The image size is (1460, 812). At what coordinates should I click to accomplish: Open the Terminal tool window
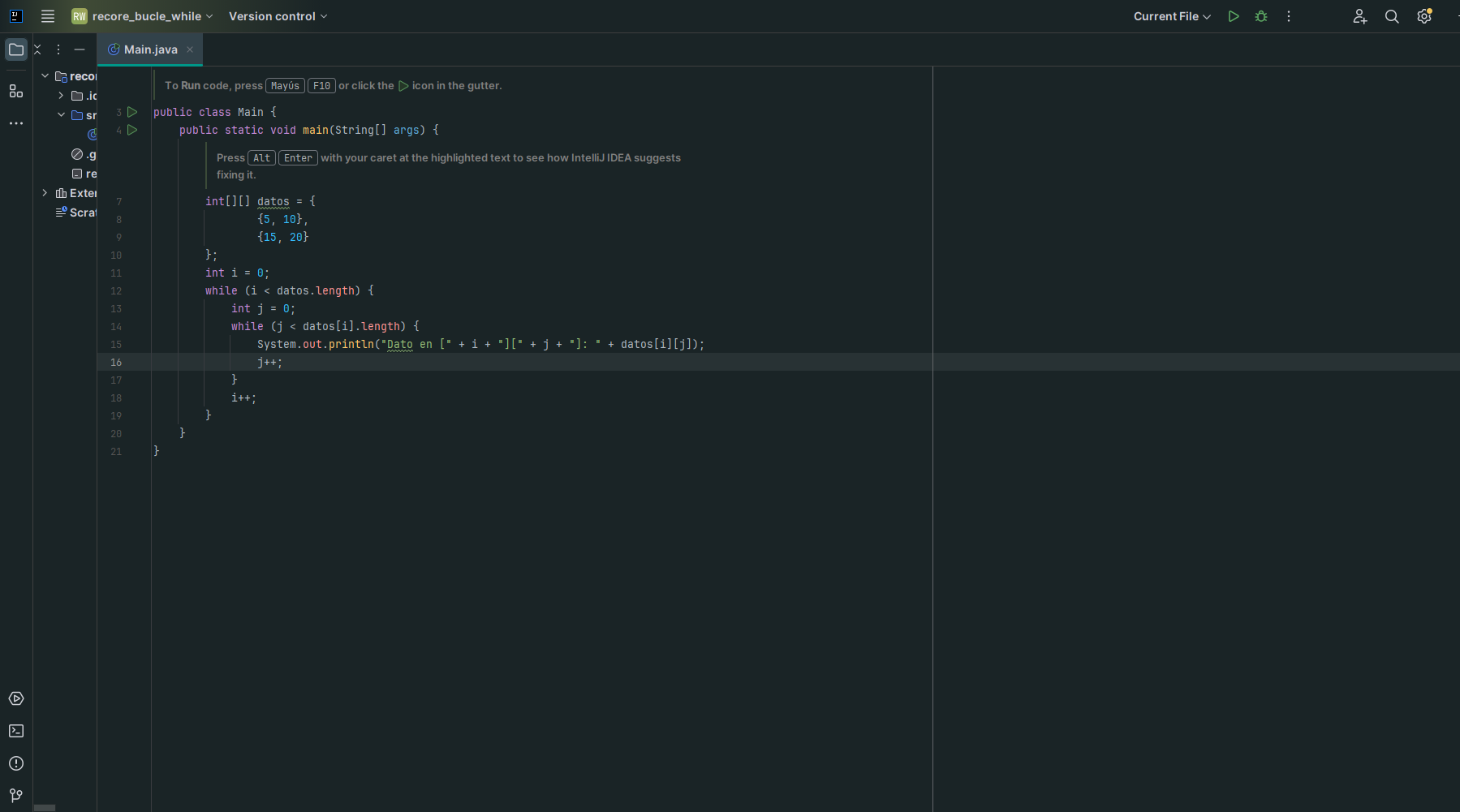16,731
